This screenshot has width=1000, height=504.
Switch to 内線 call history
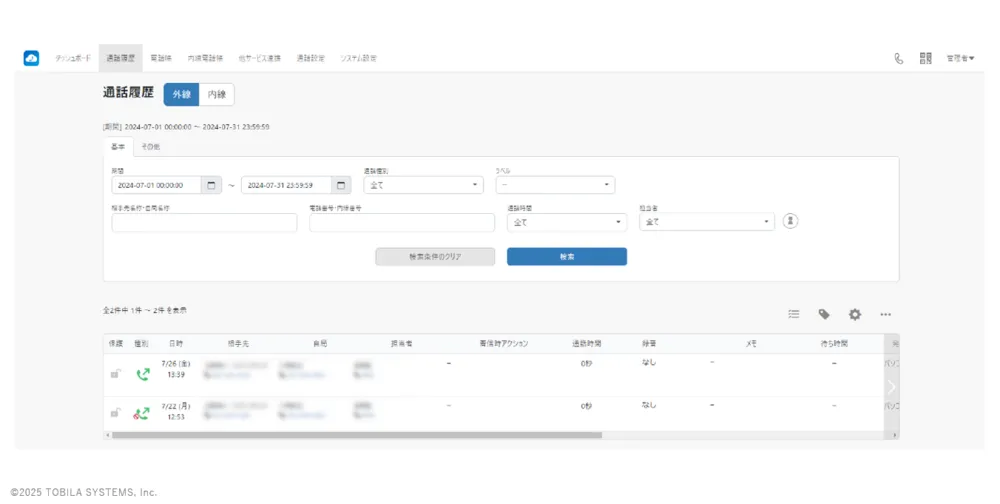pyautogui.click(x=216, y=94)
